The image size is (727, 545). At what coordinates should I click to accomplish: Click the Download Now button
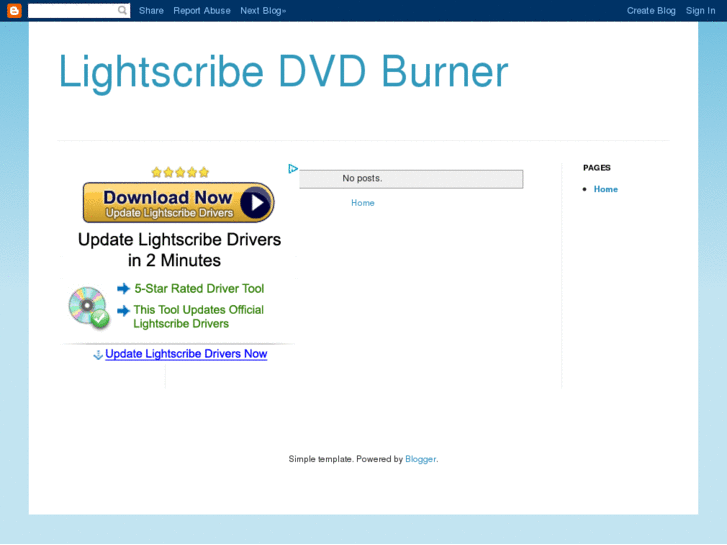coord(179,203)
